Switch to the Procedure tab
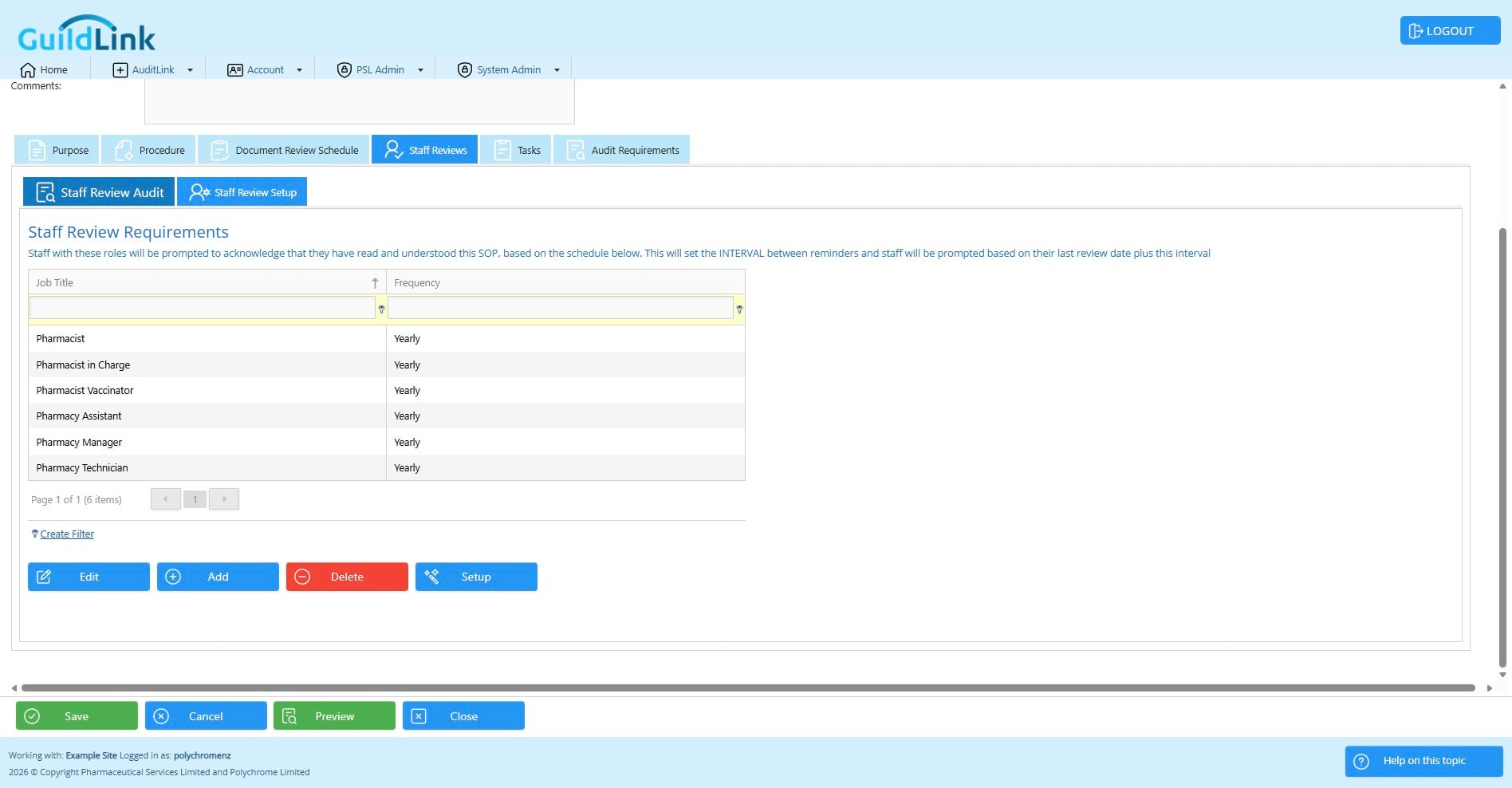Screen dimensions: 1512x788 point(148,150)
